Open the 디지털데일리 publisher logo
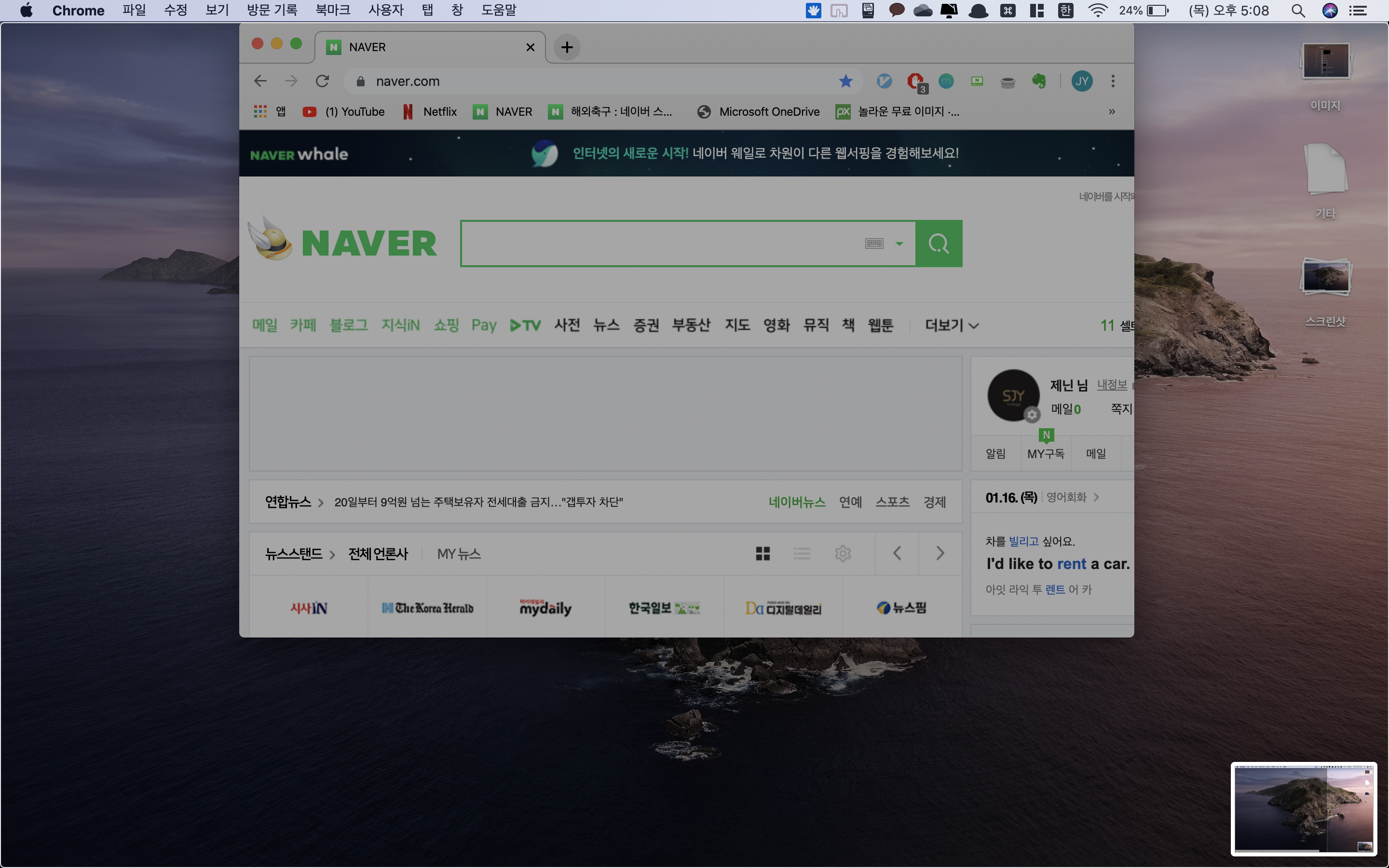 tap(783, 608)
